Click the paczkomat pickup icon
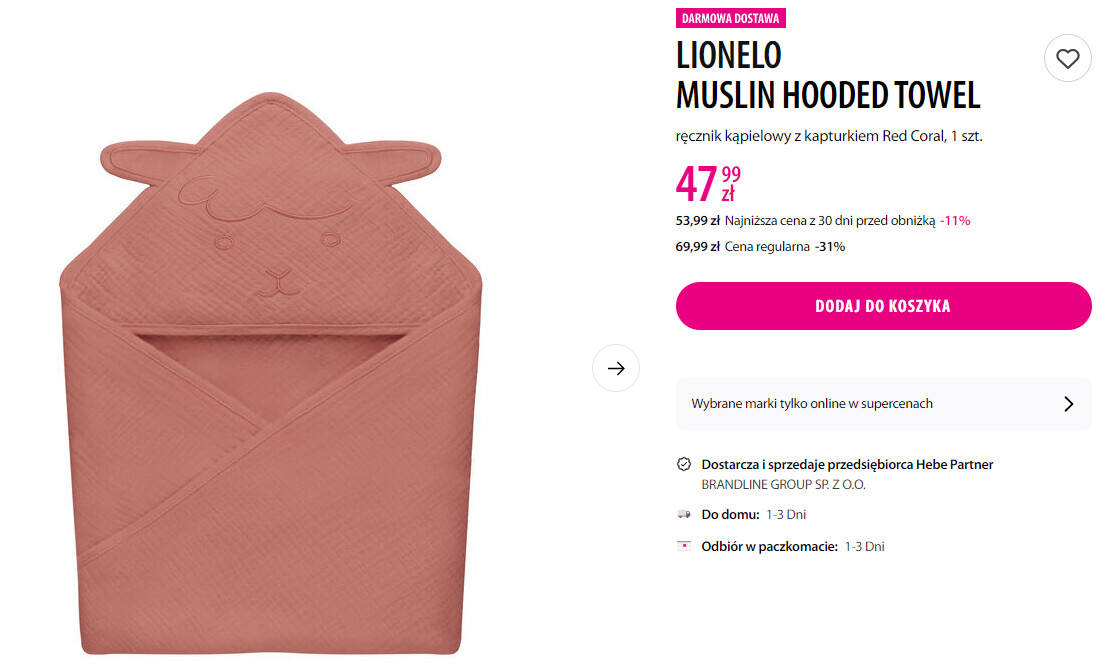This screenshot has width=1105, height=669. [684, 547]
